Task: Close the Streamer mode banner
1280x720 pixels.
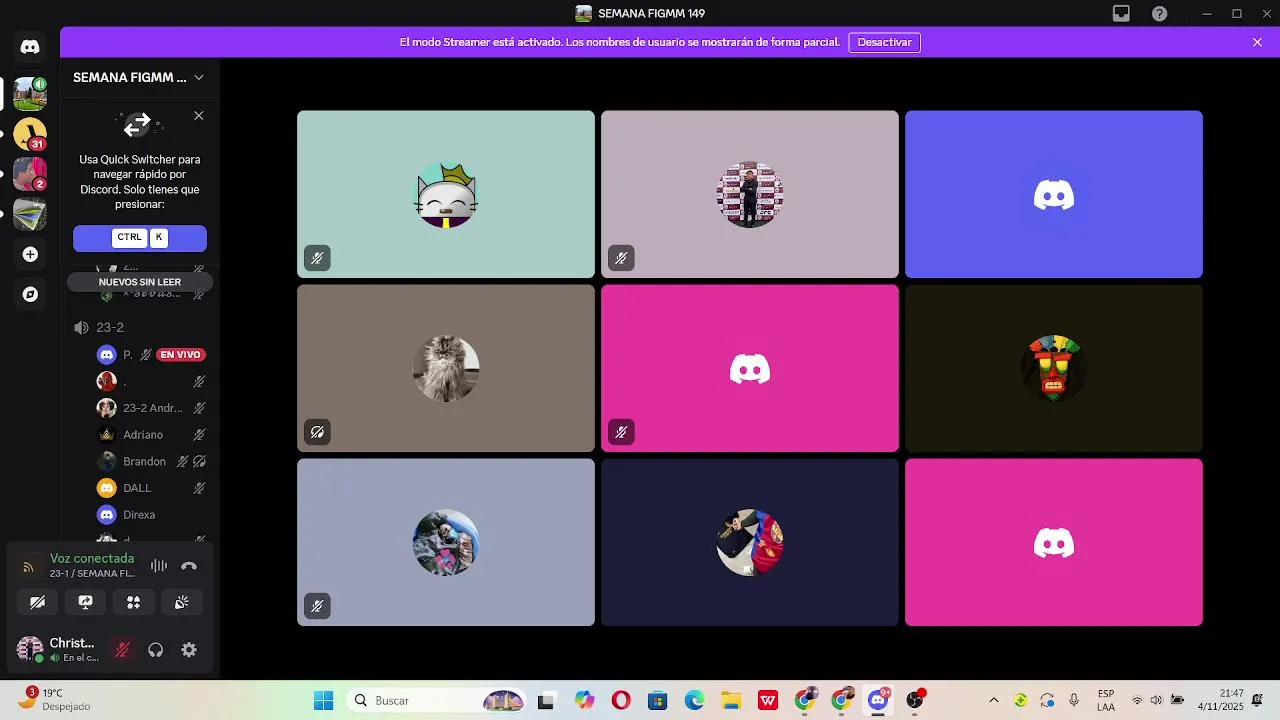Action: (x=1257, y=43)
